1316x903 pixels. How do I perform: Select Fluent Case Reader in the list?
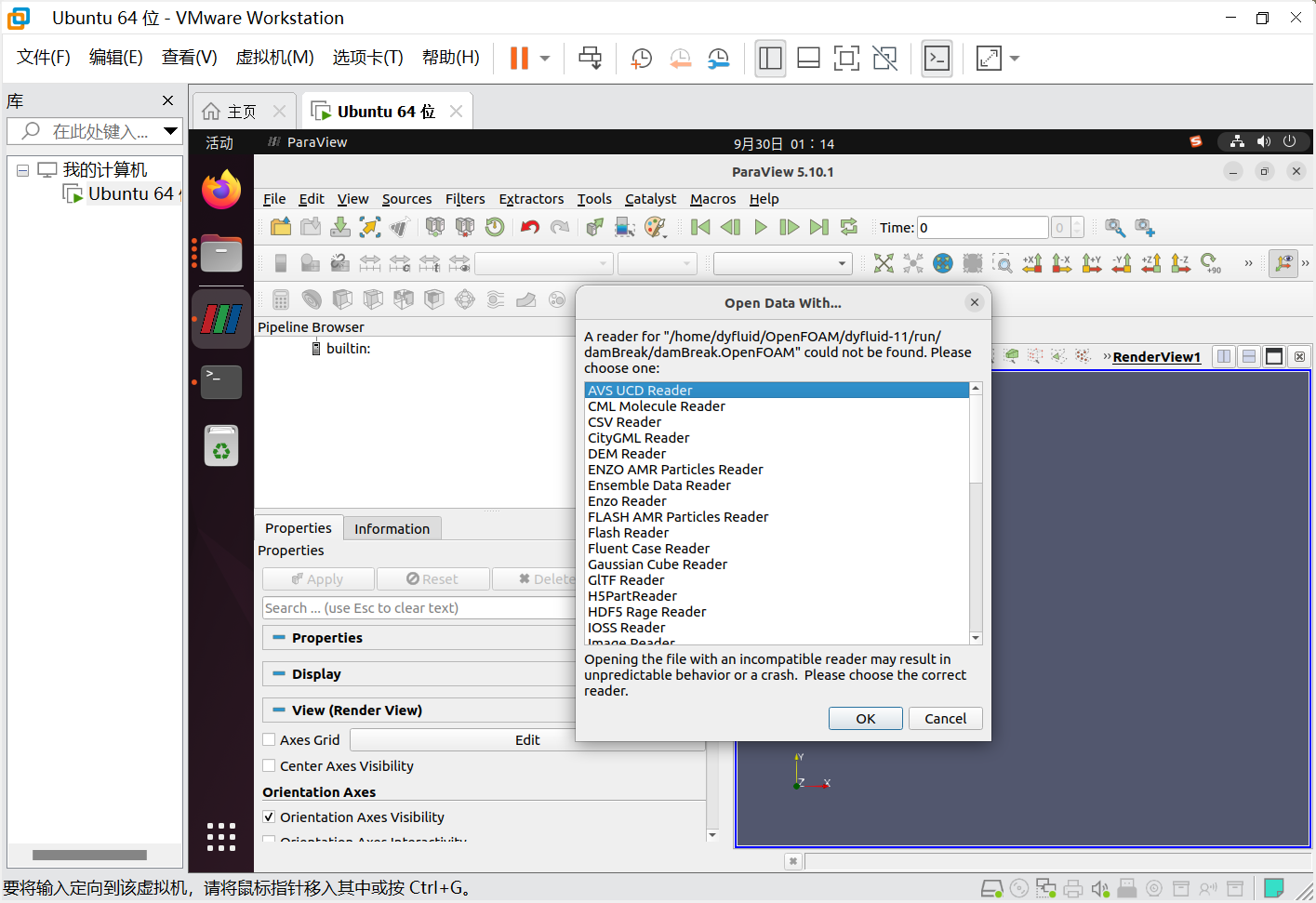click(777, 549)
